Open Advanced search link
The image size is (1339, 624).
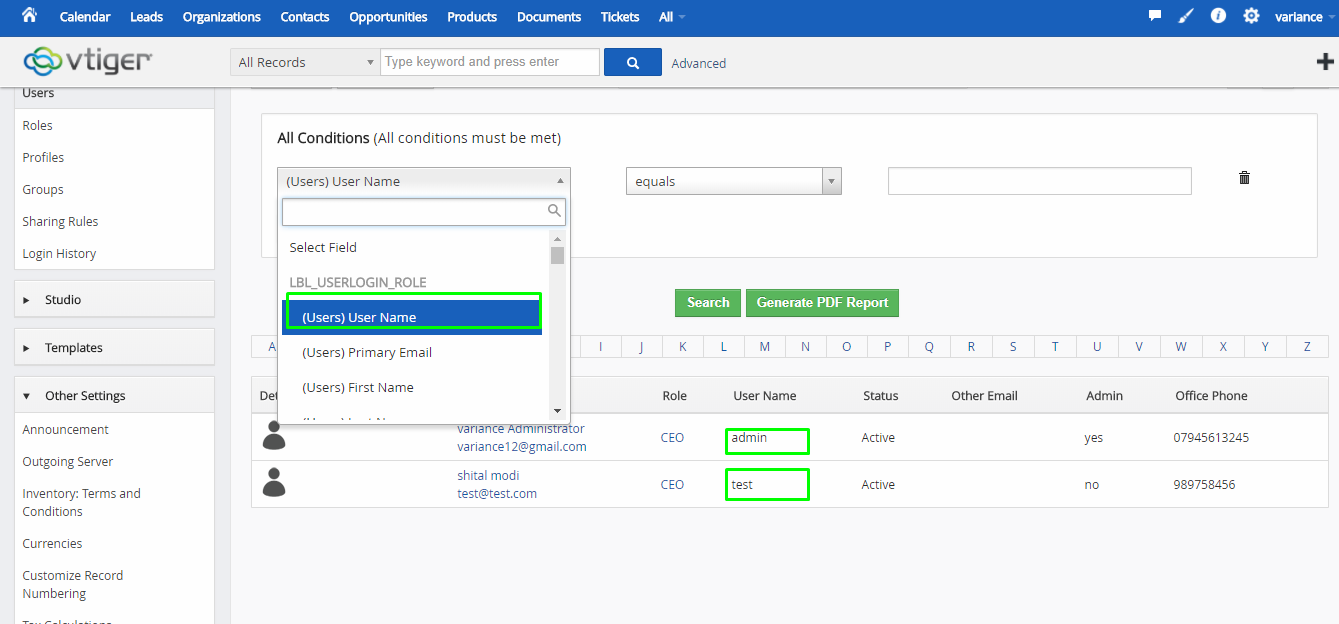[x=699, y=63]
